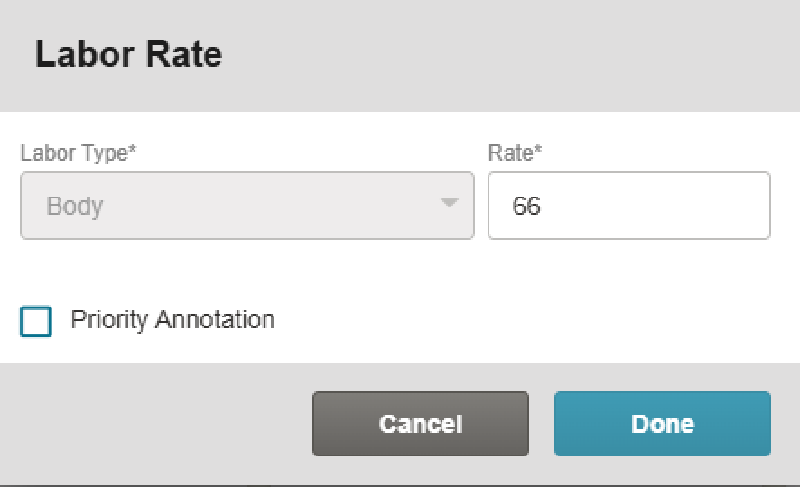Confirm the labor rate with Done
Image resolution: width=800 pixels, height=487 pixels.
[x=662, y=424]
